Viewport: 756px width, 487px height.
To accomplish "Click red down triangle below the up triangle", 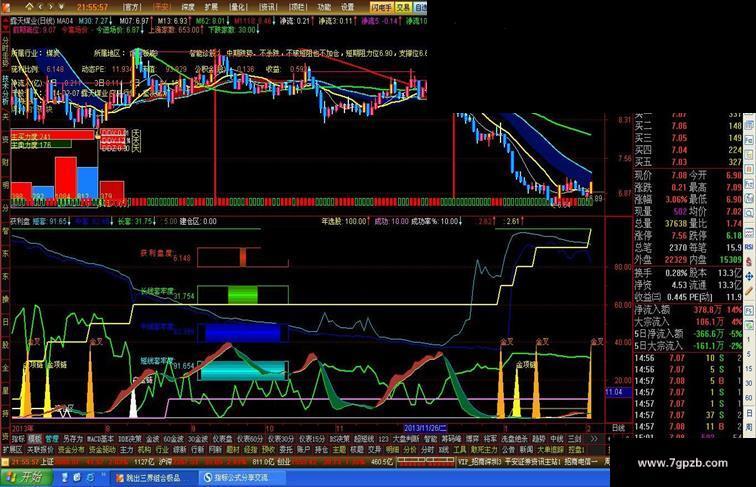I will pos(6,29).
